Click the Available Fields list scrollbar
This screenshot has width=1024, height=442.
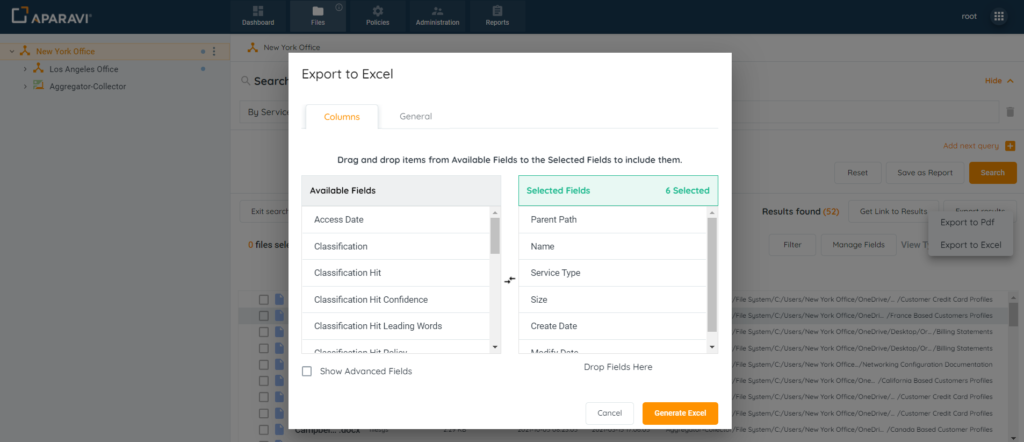[494, 238]
